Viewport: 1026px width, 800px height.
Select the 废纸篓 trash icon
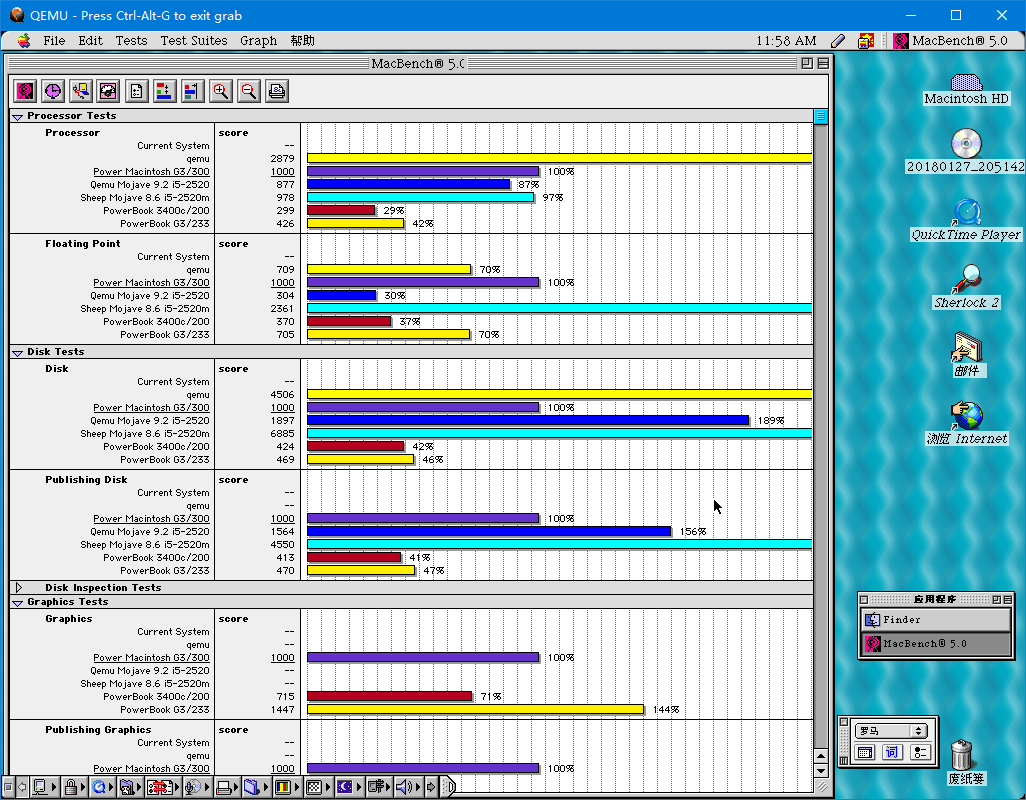[966, 762]
